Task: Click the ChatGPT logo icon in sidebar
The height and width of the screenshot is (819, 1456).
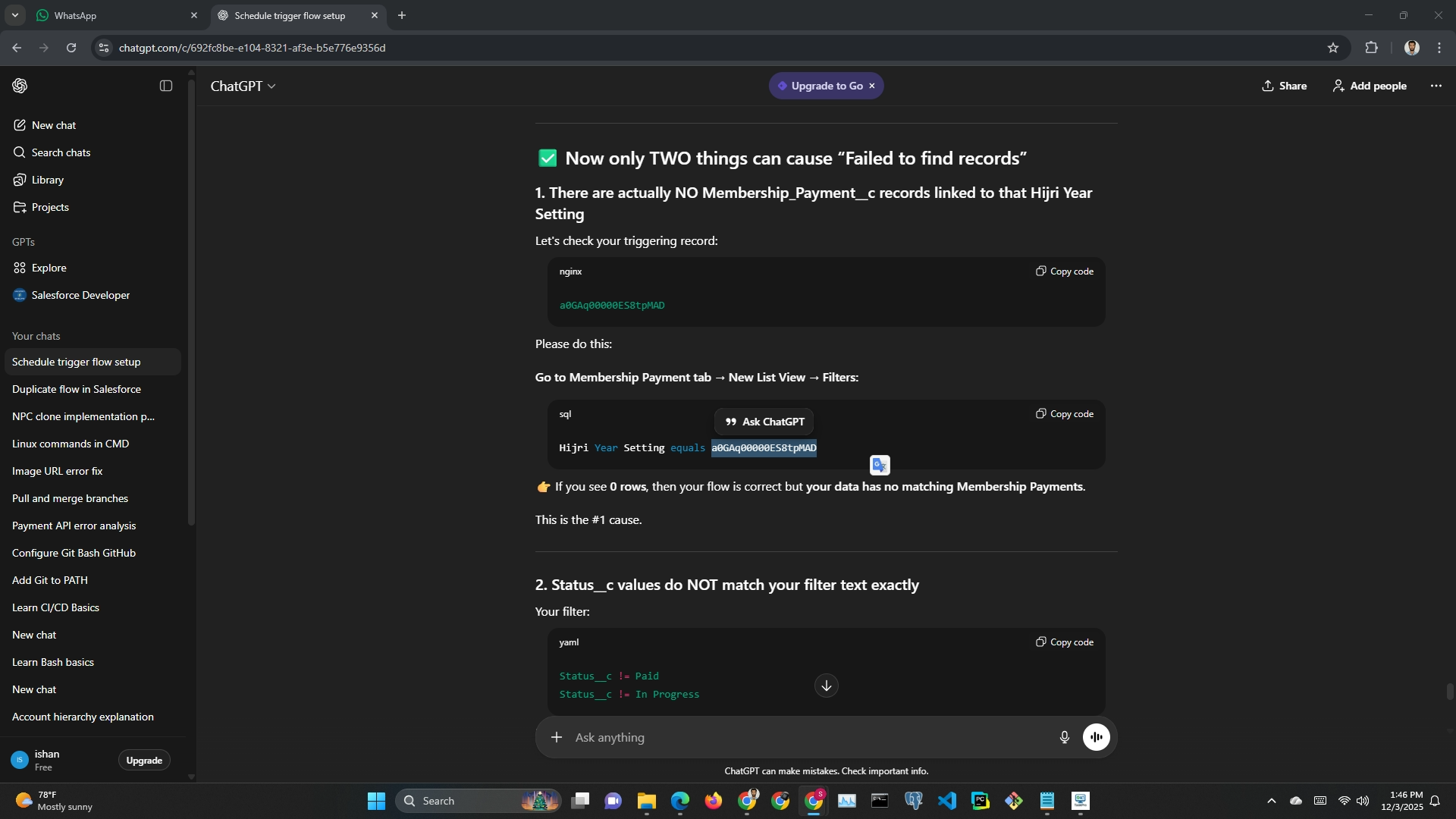Action: click(20, 86)
